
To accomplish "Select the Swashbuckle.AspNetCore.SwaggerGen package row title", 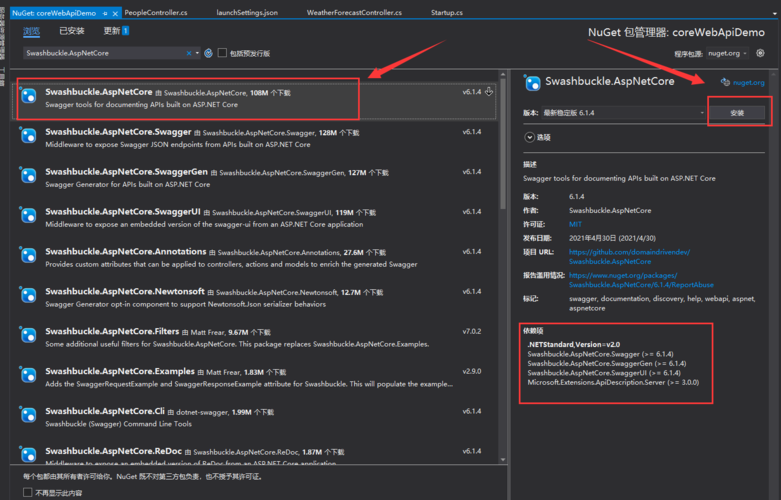I will (x=127, y=171).
